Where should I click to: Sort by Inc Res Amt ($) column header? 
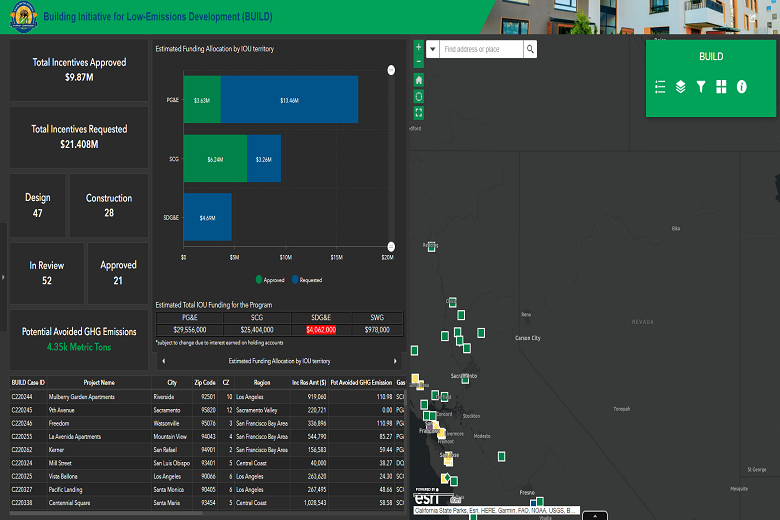[x=309, y=383]
